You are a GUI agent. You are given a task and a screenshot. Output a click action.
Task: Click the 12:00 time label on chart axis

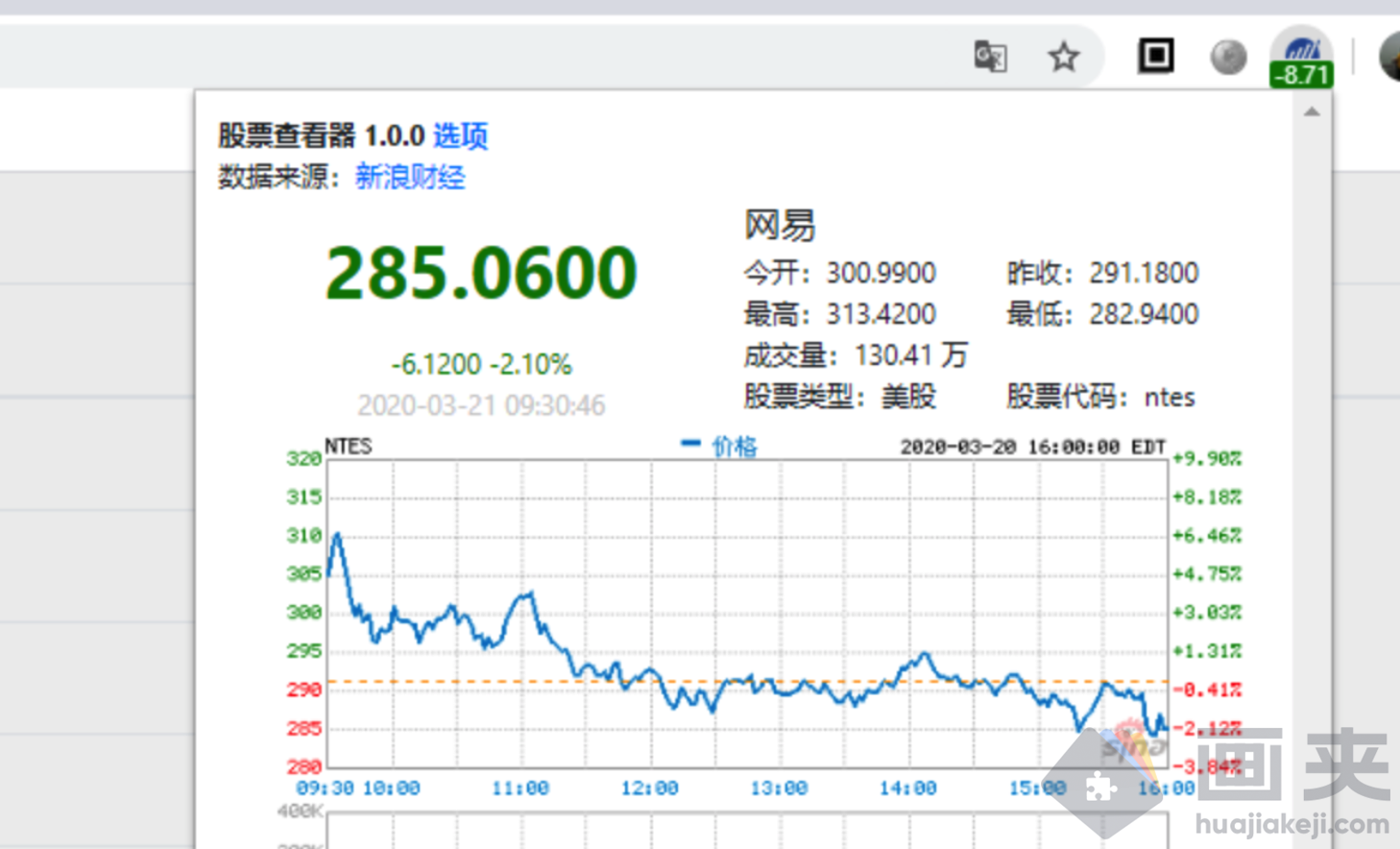coord(649,788)
